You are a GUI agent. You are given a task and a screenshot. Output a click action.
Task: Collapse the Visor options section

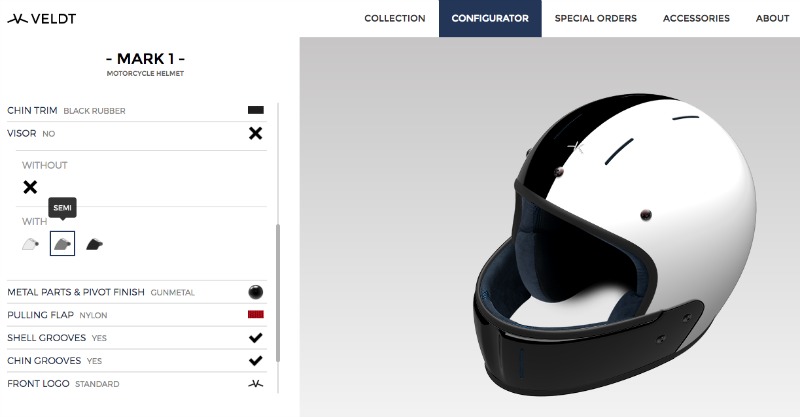pyautogui.click(x=137, y=133)
